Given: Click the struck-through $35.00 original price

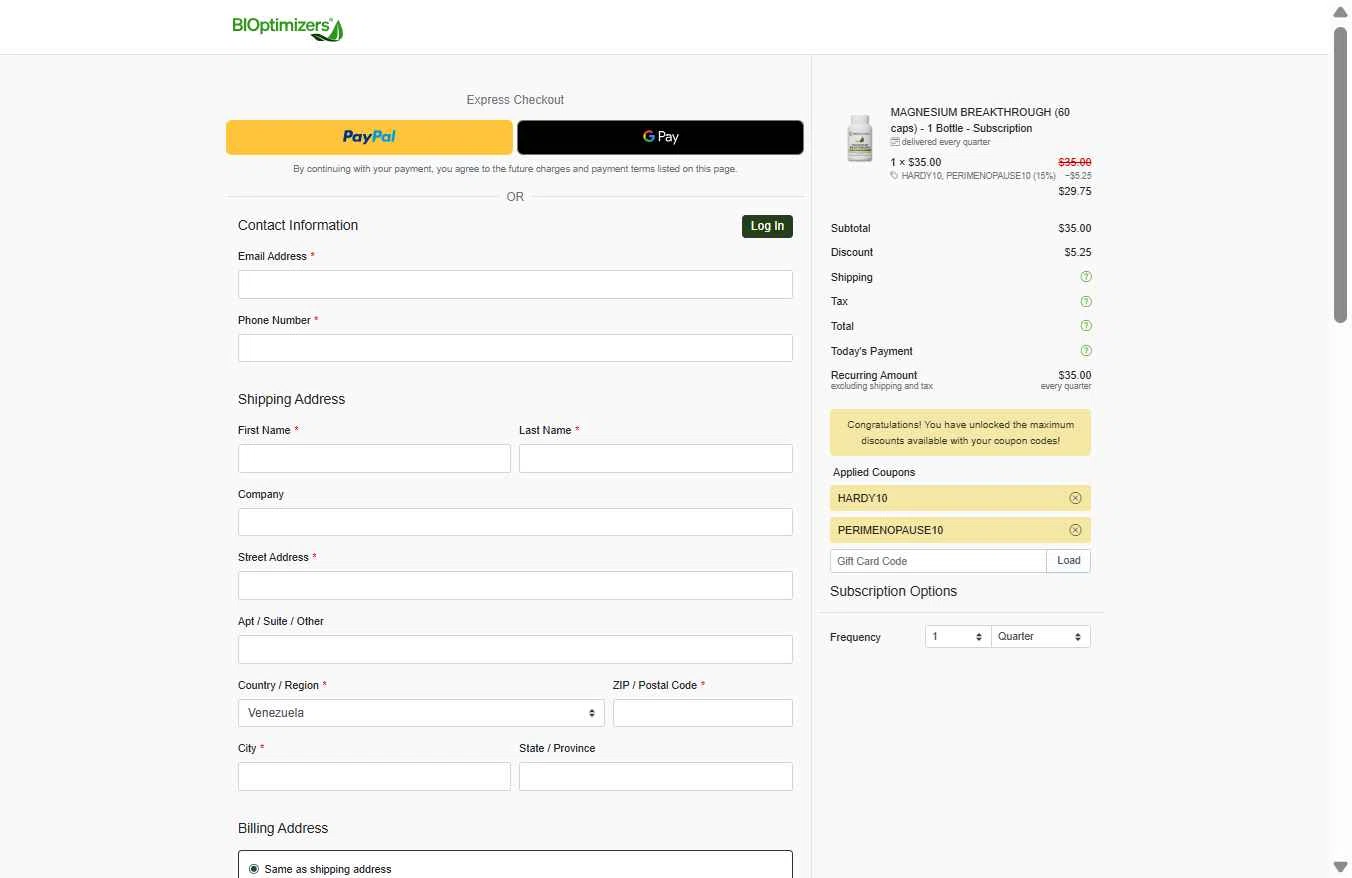Looking at the screenshot, I should pos(1075,162).
